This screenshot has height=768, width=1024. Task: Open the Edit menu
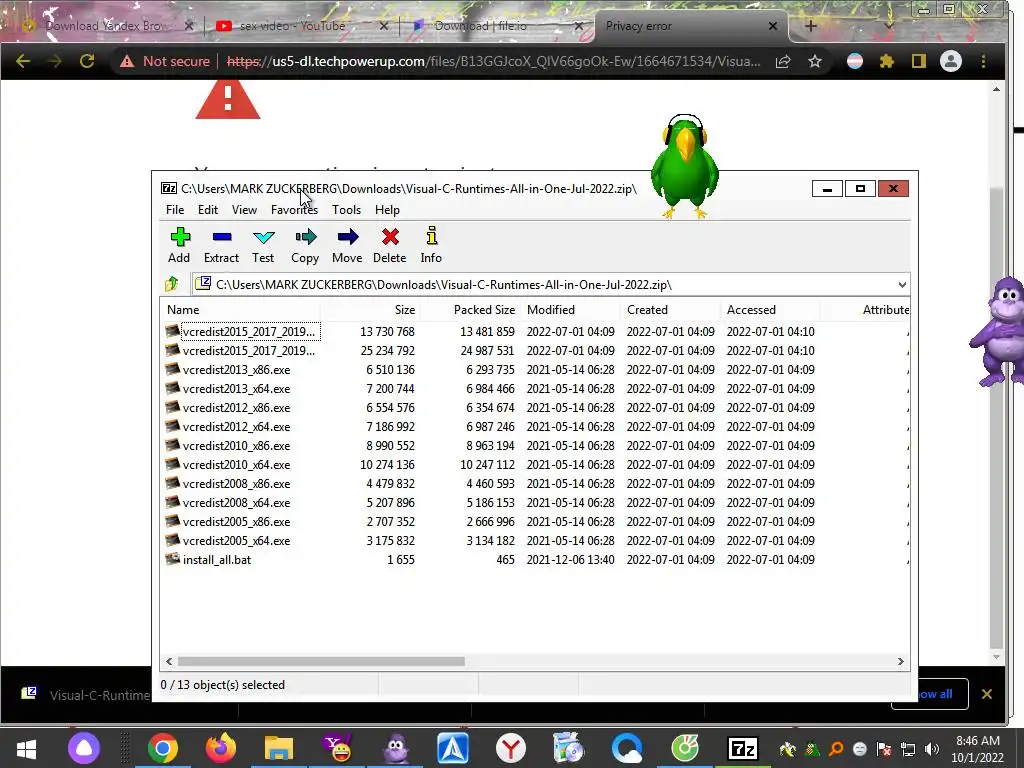coord(208,210)
